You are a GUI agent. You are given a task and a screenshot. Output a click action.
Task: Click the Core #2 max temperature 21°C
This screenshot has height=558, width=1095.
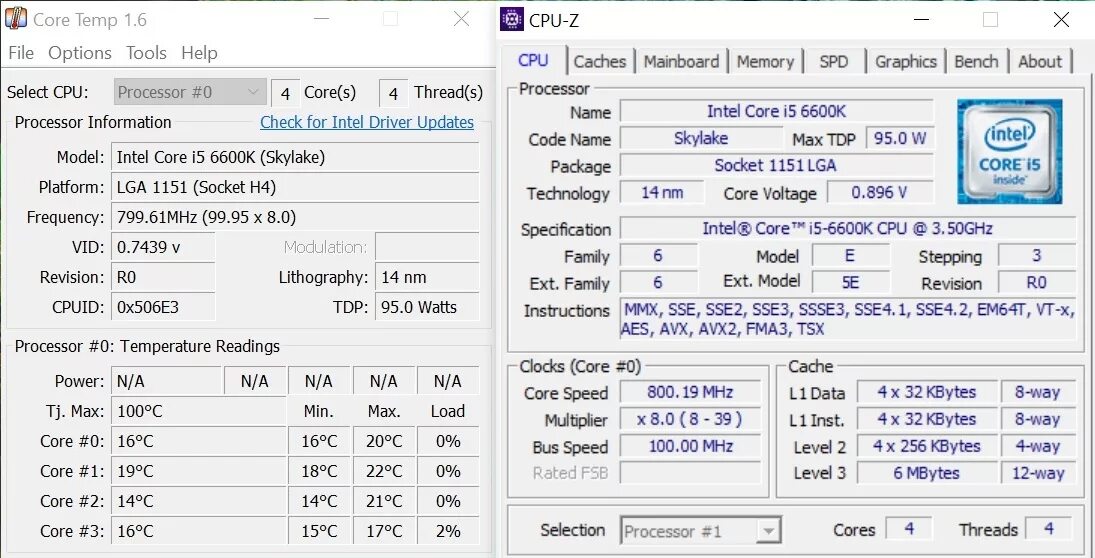pos(384,501)
